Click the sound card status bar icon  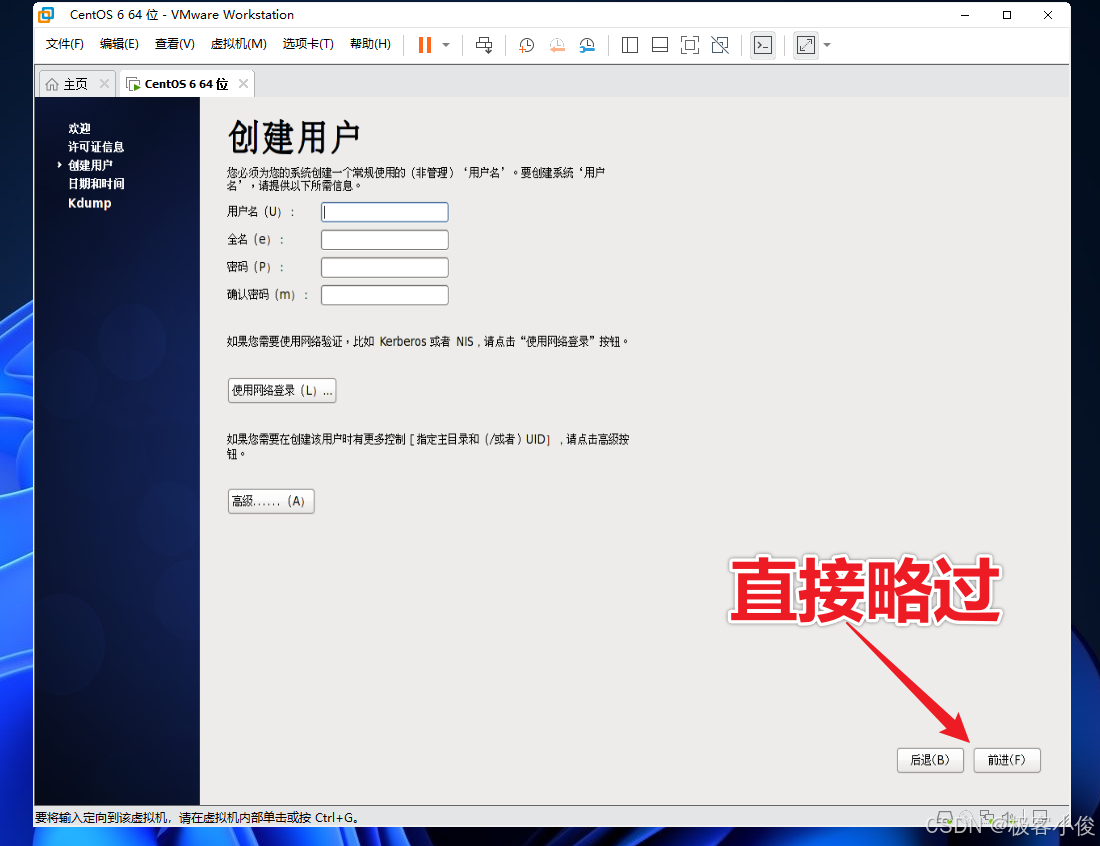[1010, 818]
